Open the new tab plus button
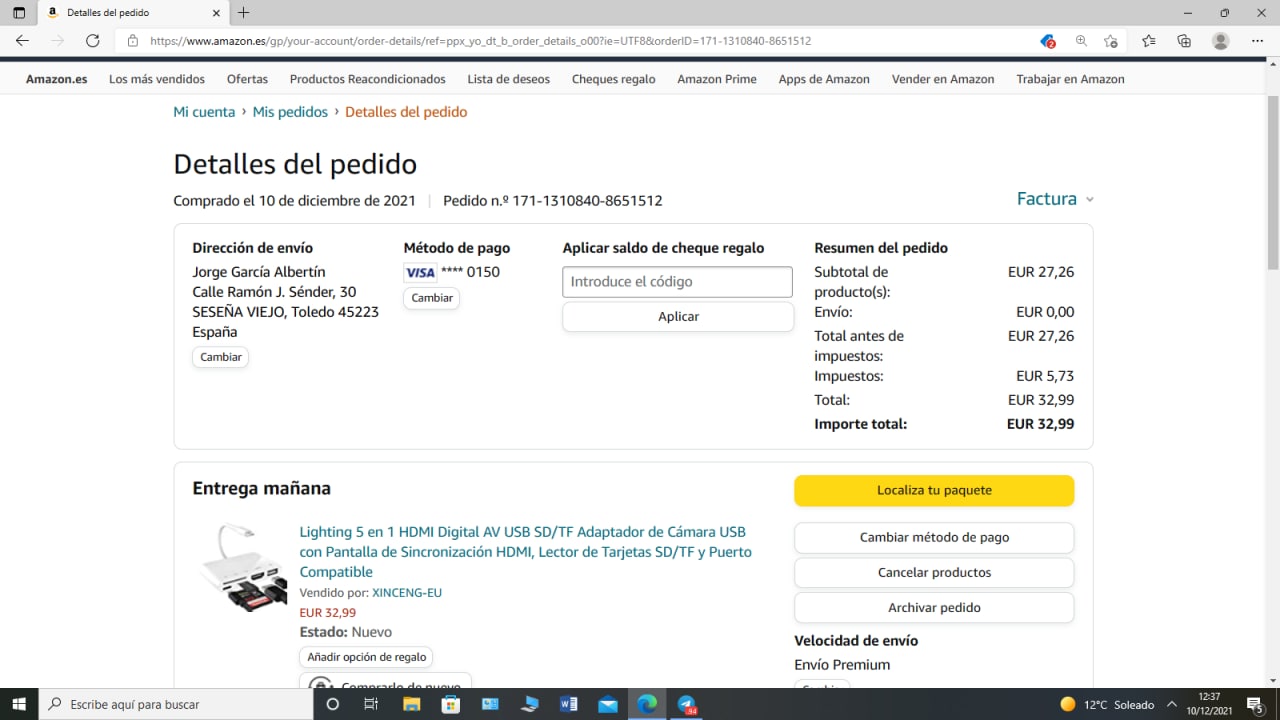 click(243, 13)
